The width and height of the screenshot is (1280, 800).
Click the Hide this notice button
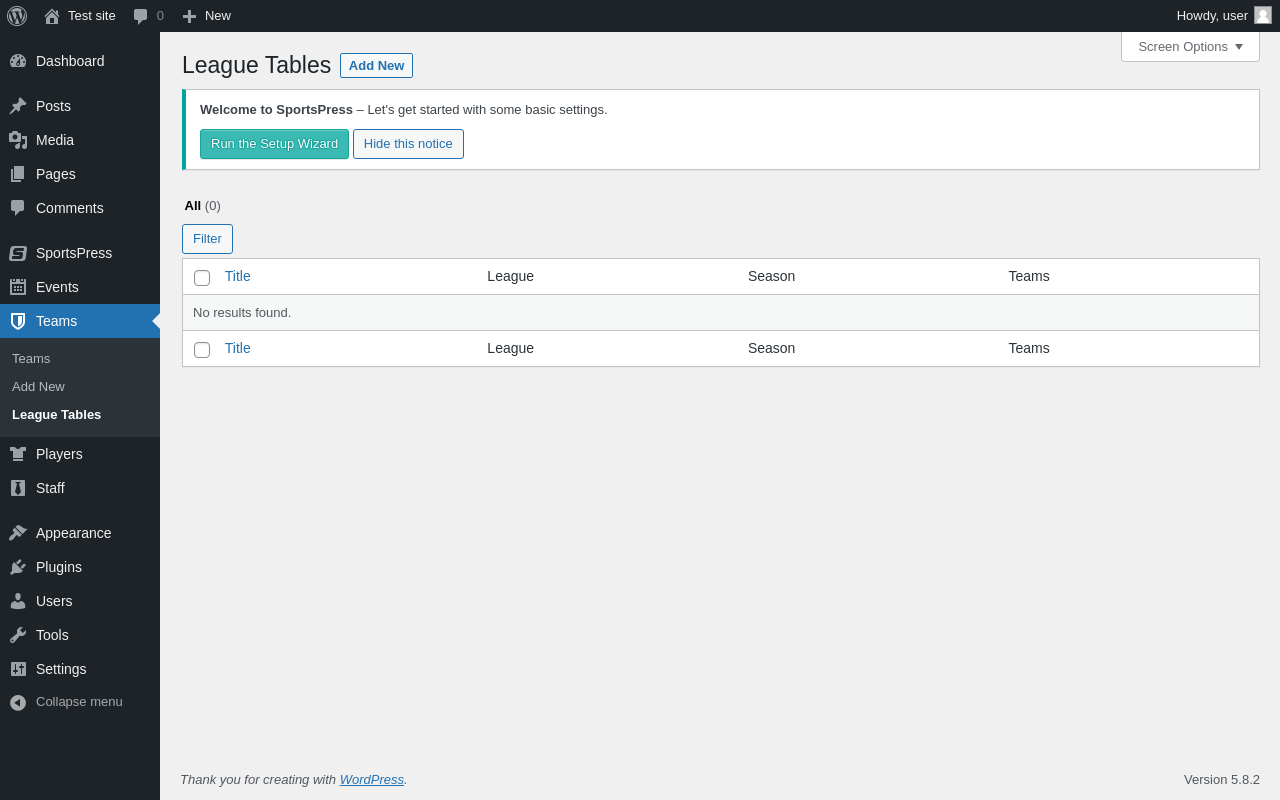(x=408, y=144)
